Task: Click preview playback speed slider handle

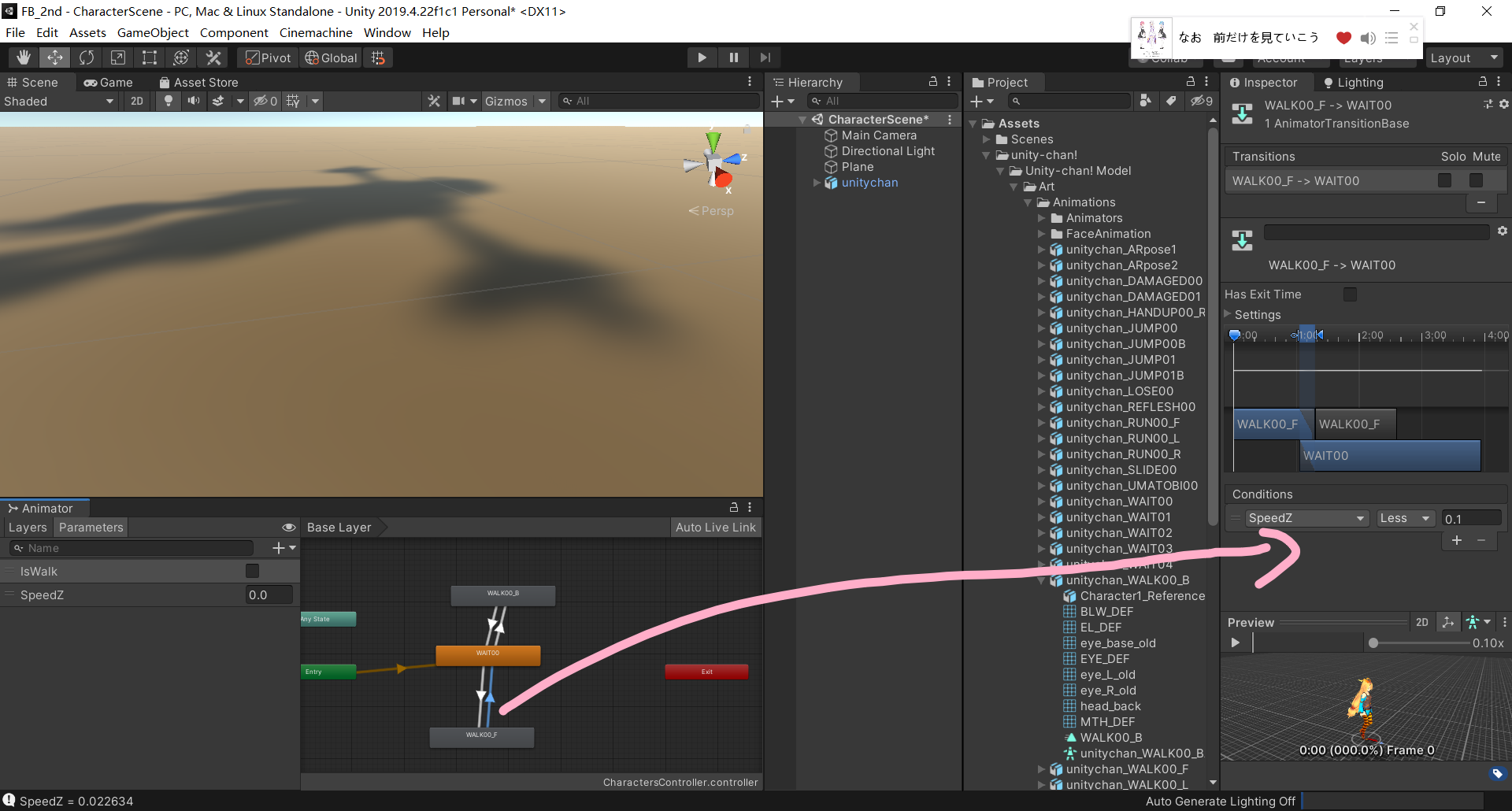Action: (x=1373, y=643)
